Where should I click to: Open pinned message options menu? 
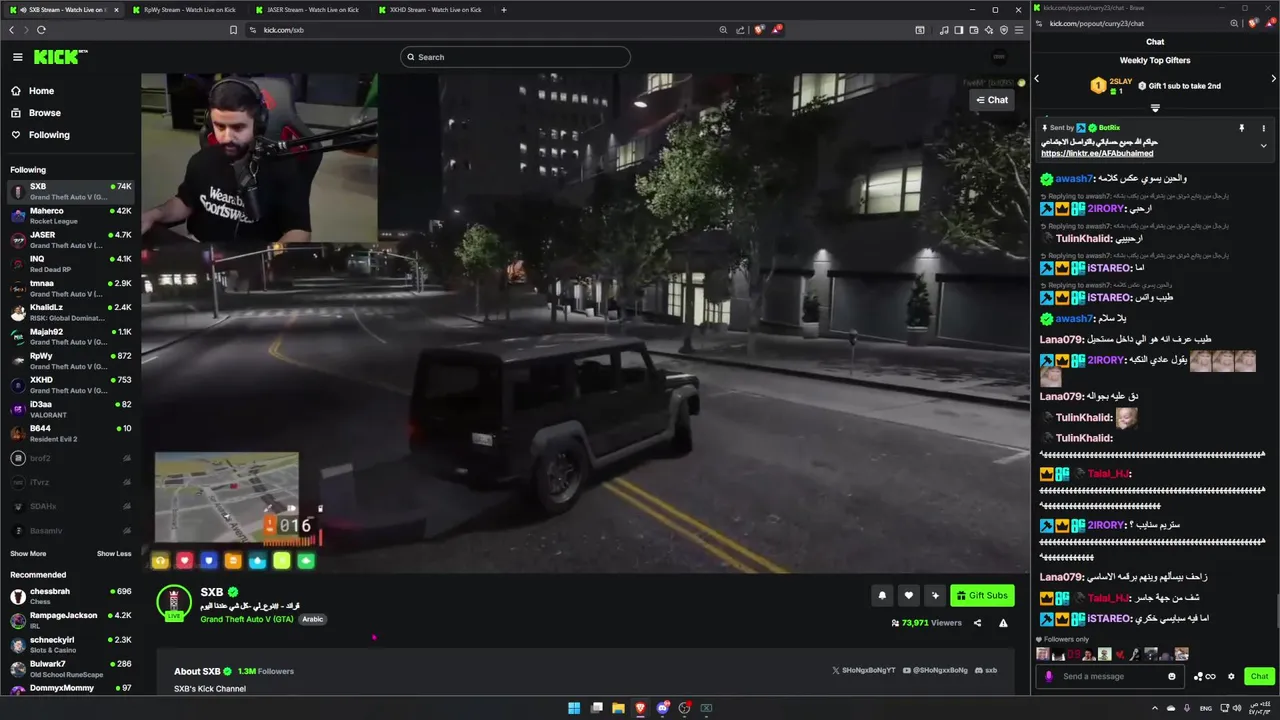tap(1263, 128)
